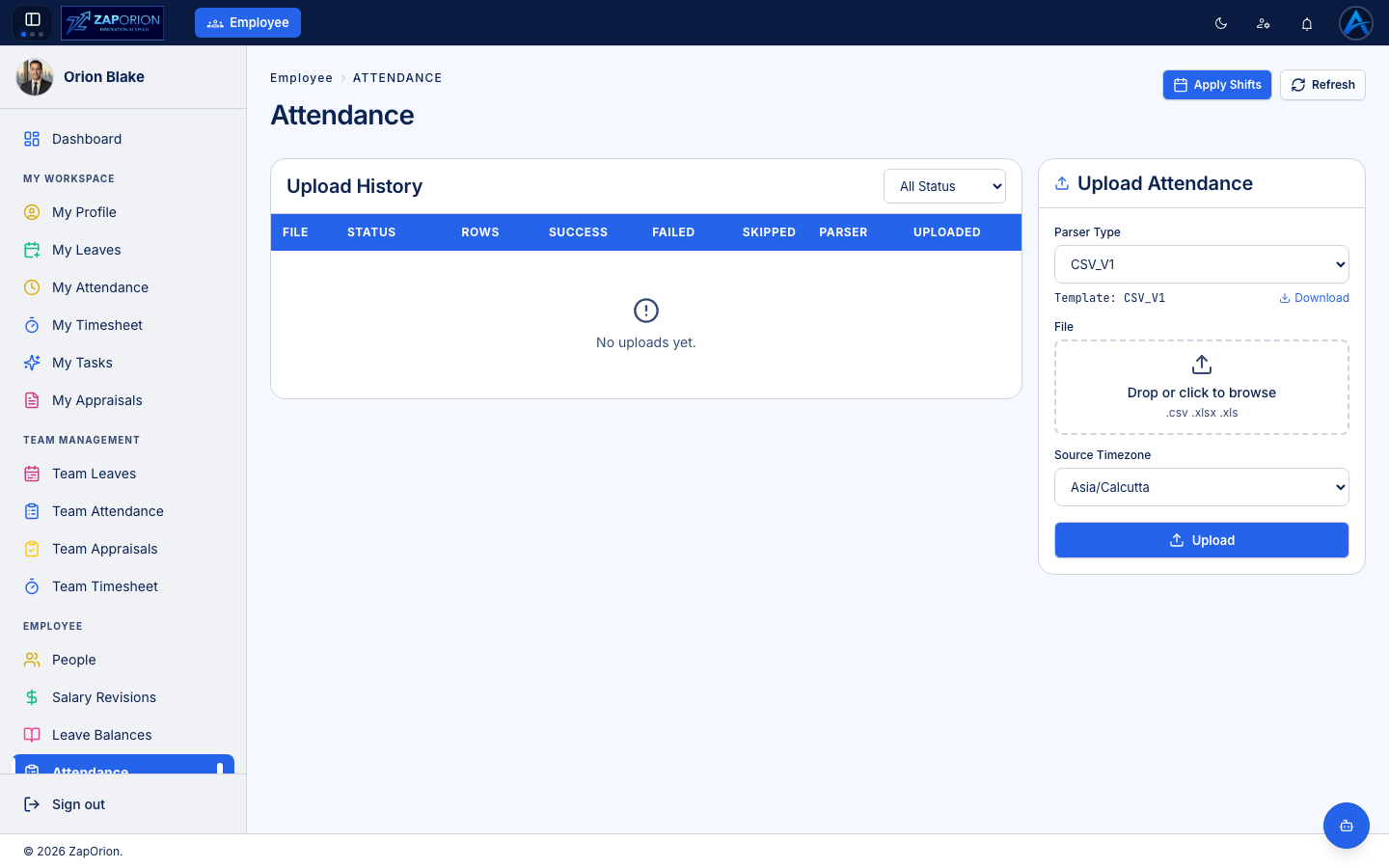Open Leave Balances page
Screen dimensions: 1389x868
123,735
